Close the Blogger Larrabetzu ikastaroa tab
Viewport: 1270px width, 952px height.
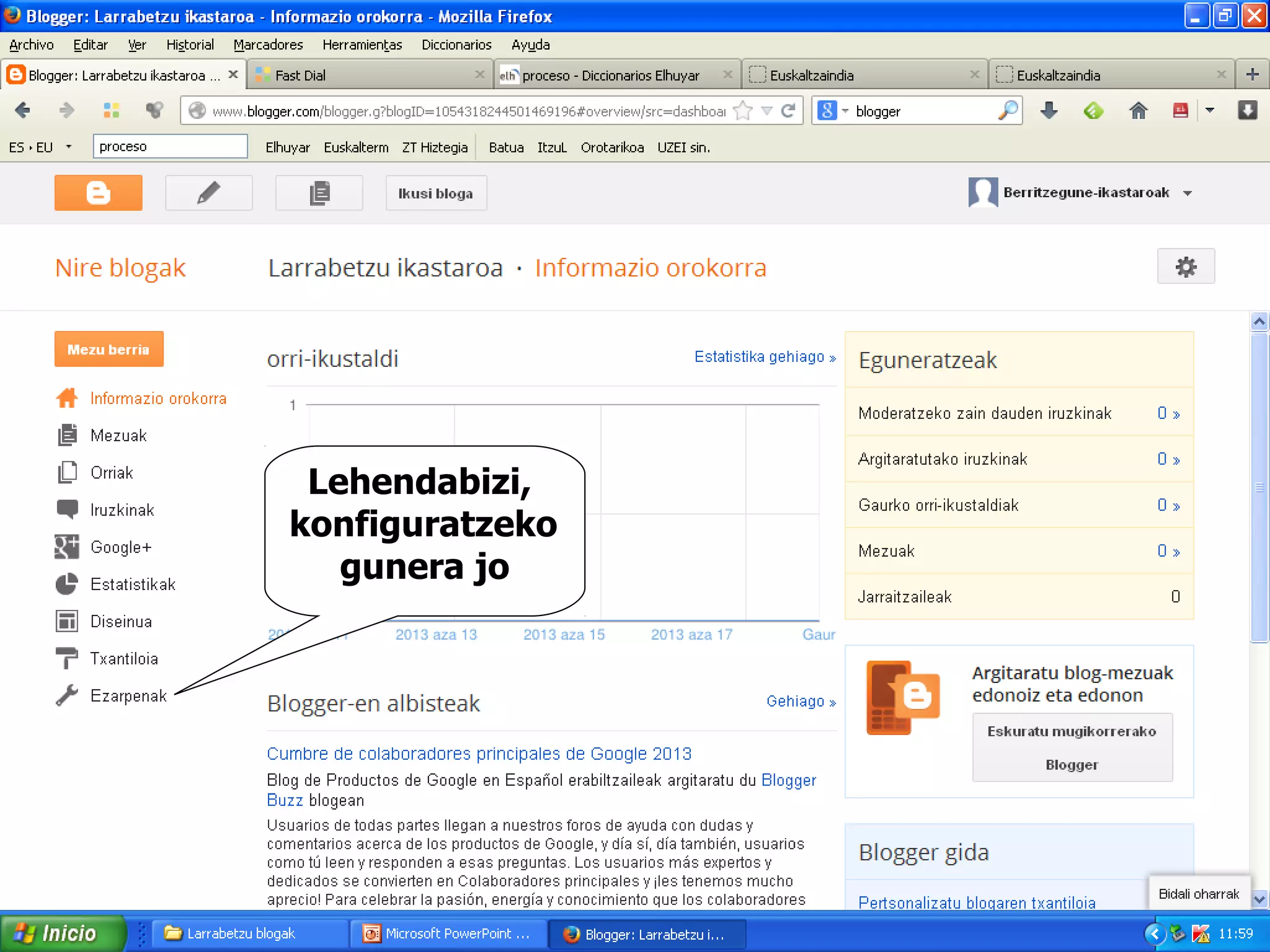click(233, 74)
